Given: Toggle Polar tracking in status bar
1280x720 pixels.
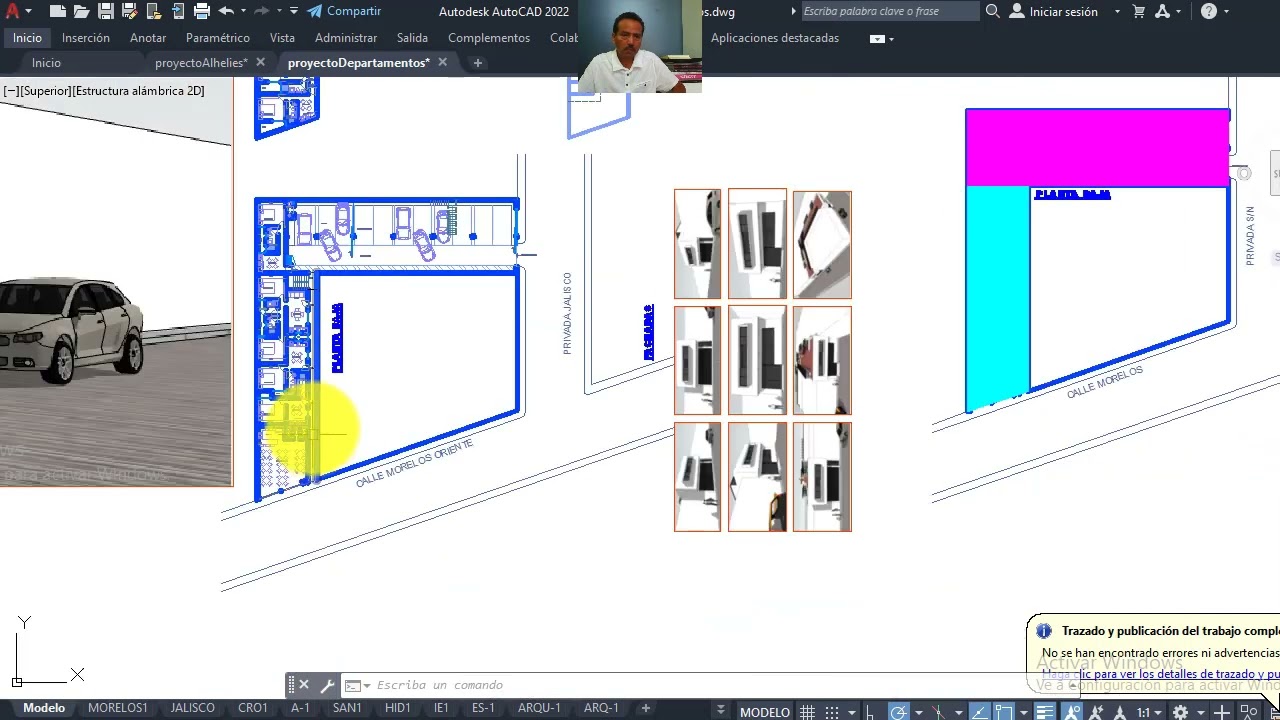Looking at the screenshot, I should (898, 712).
